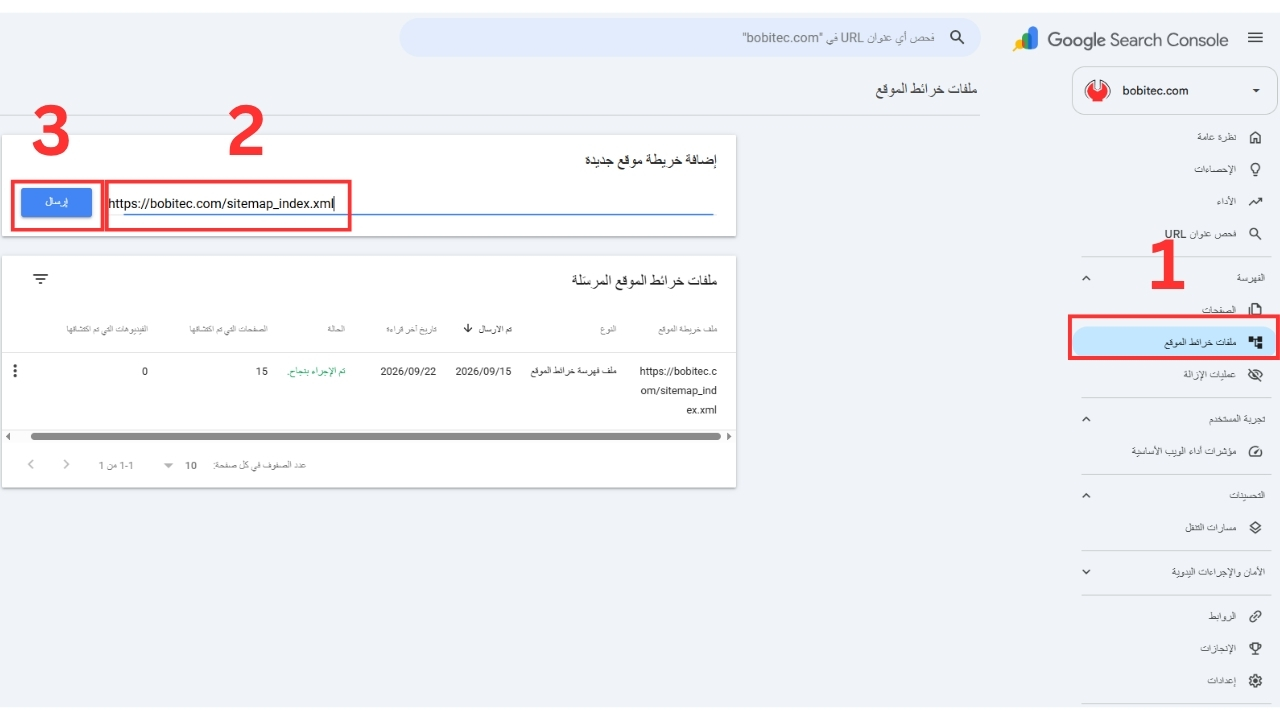Open the submitted sitemaps filter icon
This screenshot has width=1280, height=720.
point(40,279)
